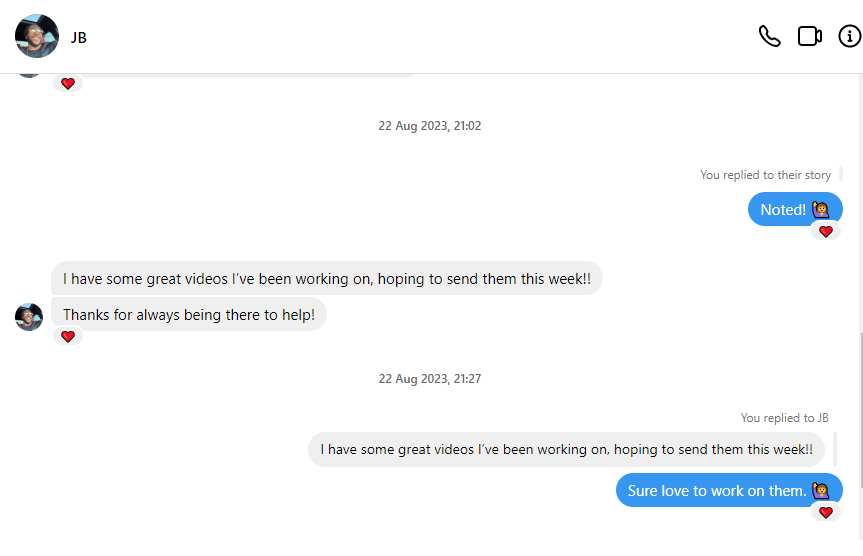Click the heart reaction below the header

click(x=68, y=84)
